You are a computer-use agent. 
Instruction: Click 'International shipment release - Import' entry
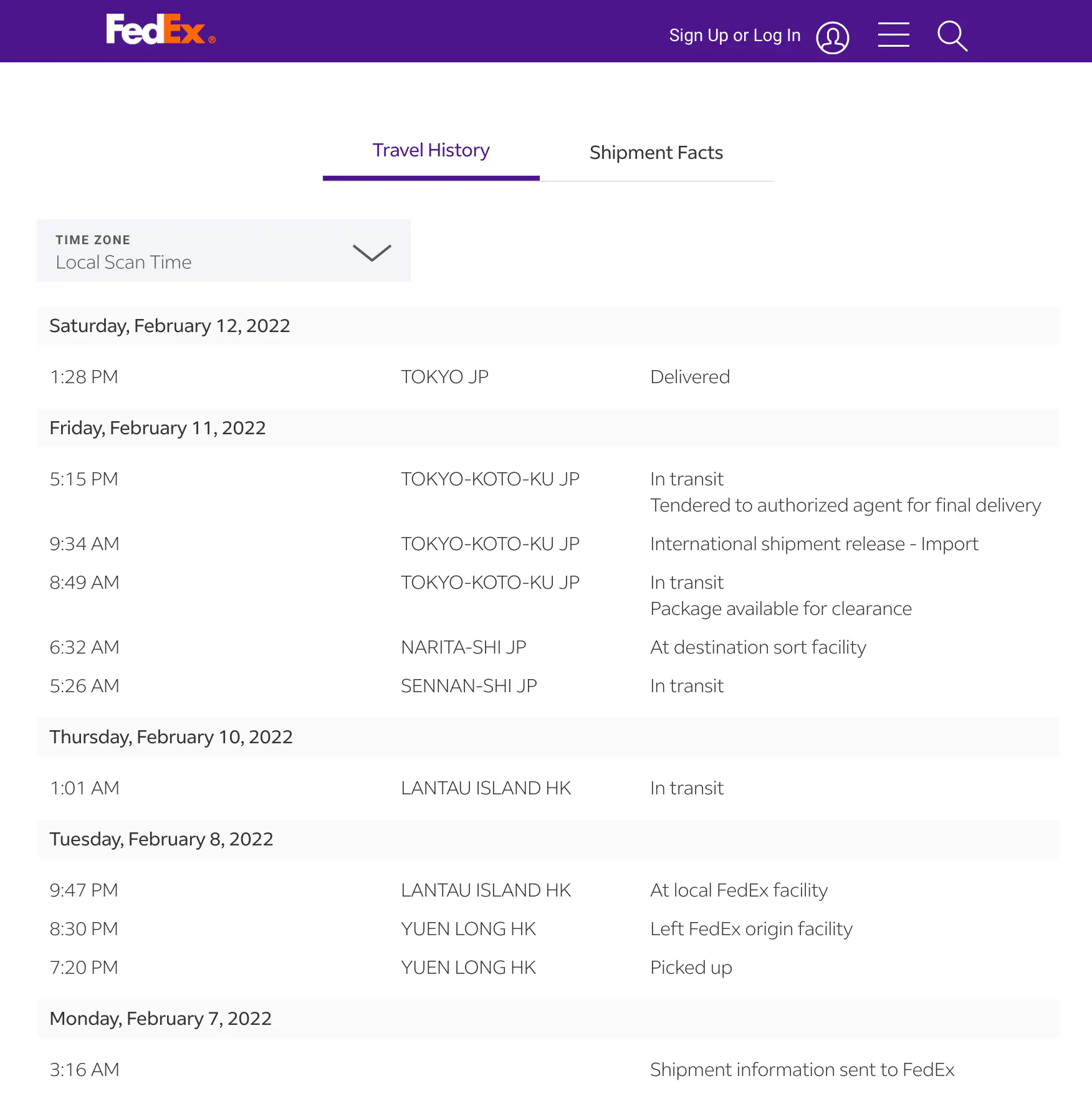[x=813, y=544]
